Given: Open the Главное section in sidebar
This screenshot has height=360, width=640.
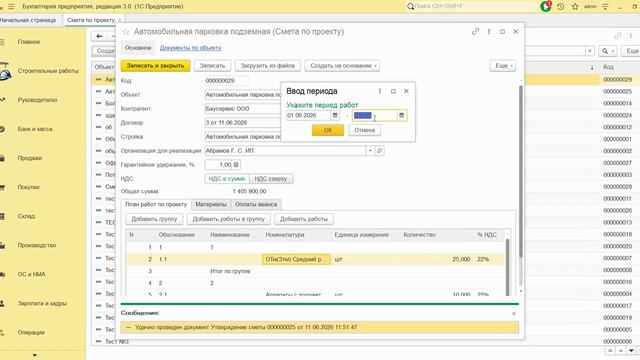Looking at the screenshot, I should [29, 42].
